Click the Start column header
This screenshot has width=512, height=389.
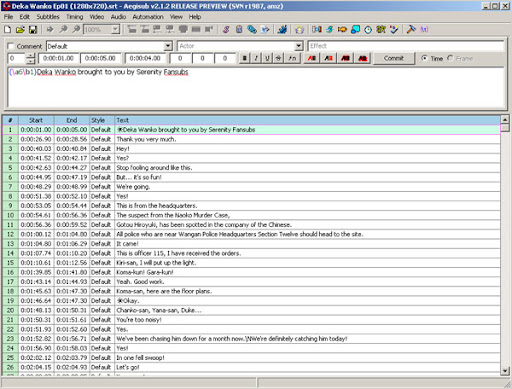point(36,120)
